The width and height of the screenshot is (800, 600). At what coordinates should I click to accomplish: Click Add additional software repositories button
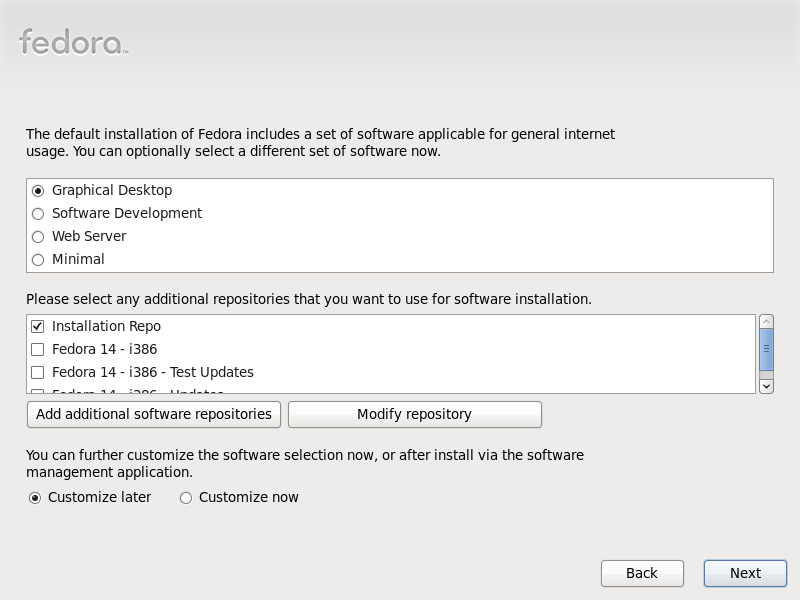click(x=154, y=414)
